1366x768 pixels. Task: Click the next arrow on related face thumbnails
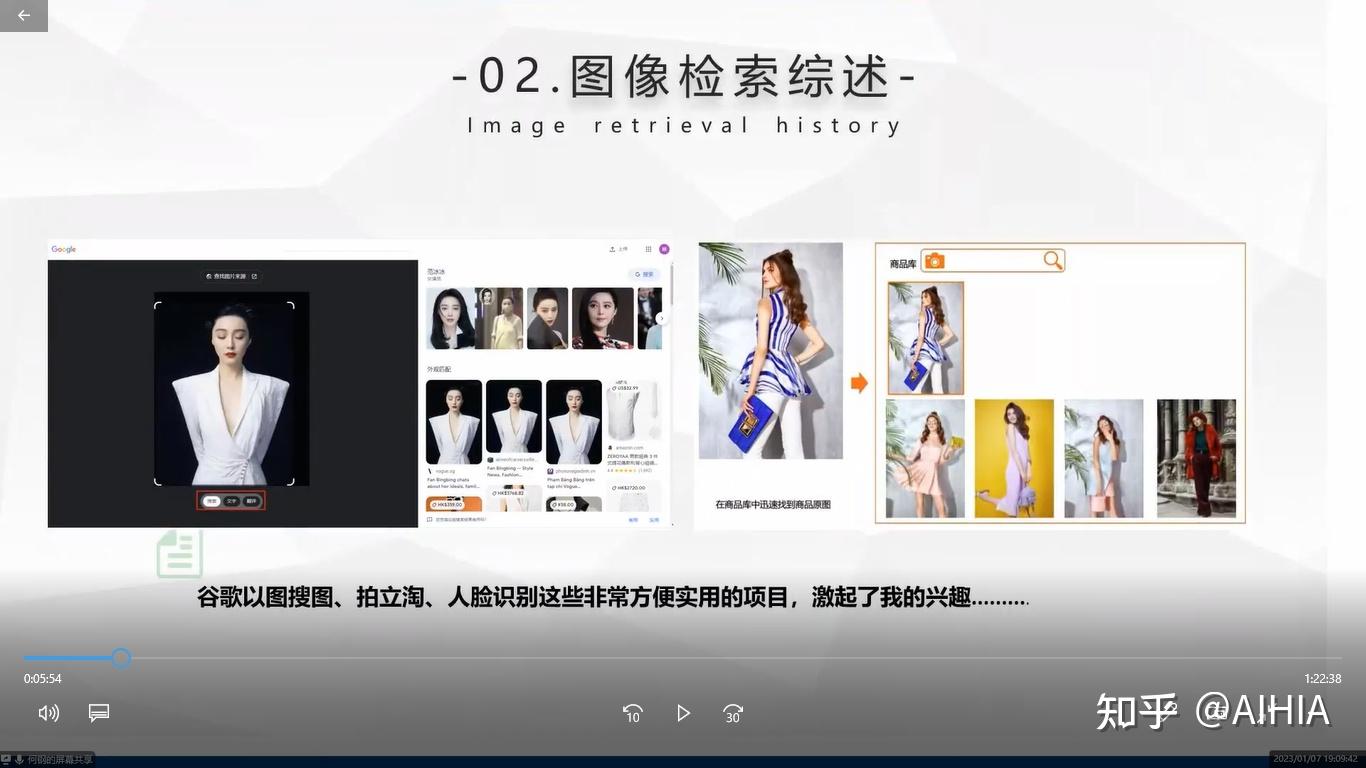(661, 318)
